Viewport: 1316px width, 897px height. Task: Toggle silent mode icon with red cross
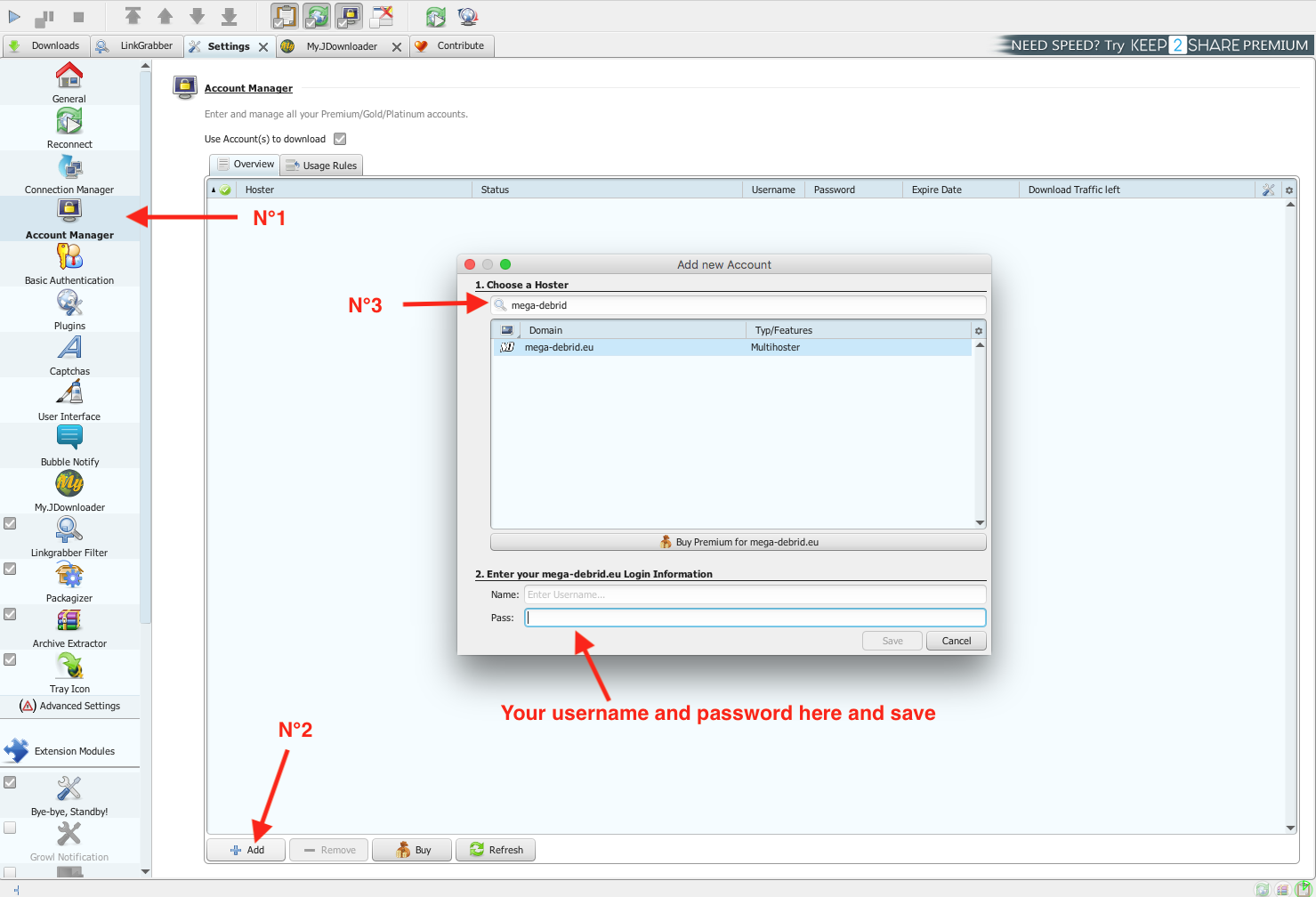[x=382, y=16]
